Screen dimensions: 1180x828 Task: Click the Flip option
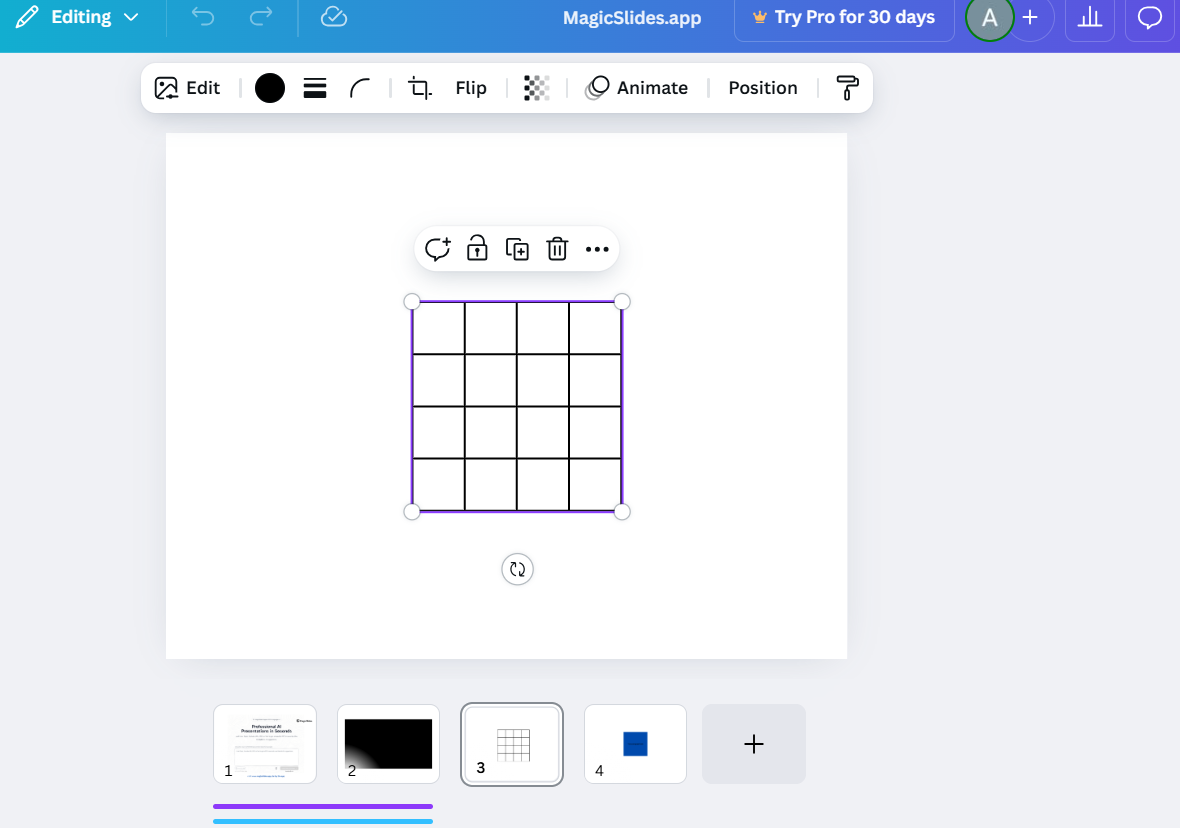(471, 88)
